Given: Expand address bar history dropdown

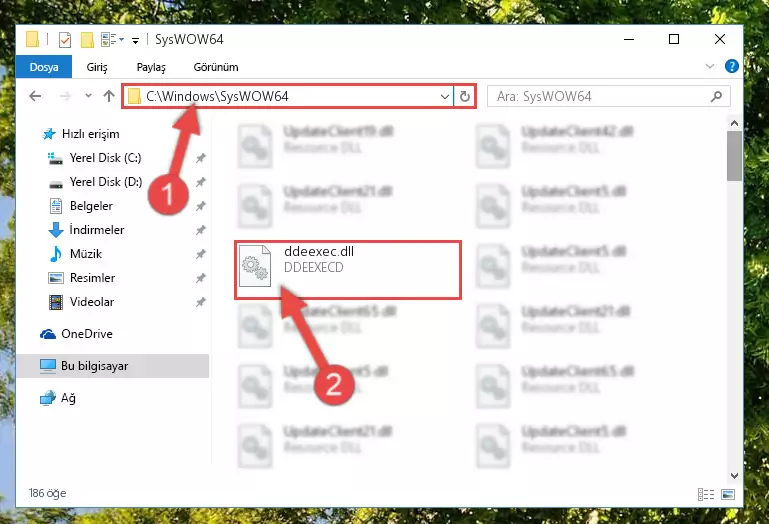Looking at the screenshot, I should point(444,96).
